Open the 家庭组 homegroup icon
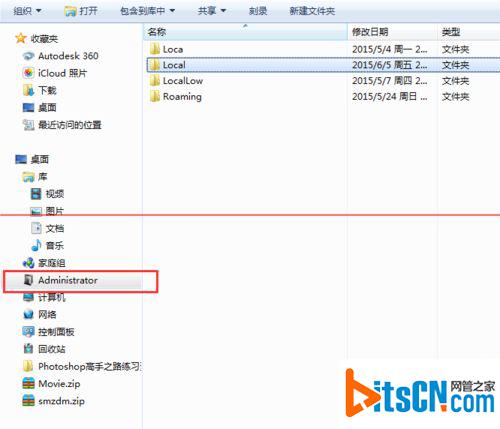The image size is (500, 429). [x=28, y=263]
